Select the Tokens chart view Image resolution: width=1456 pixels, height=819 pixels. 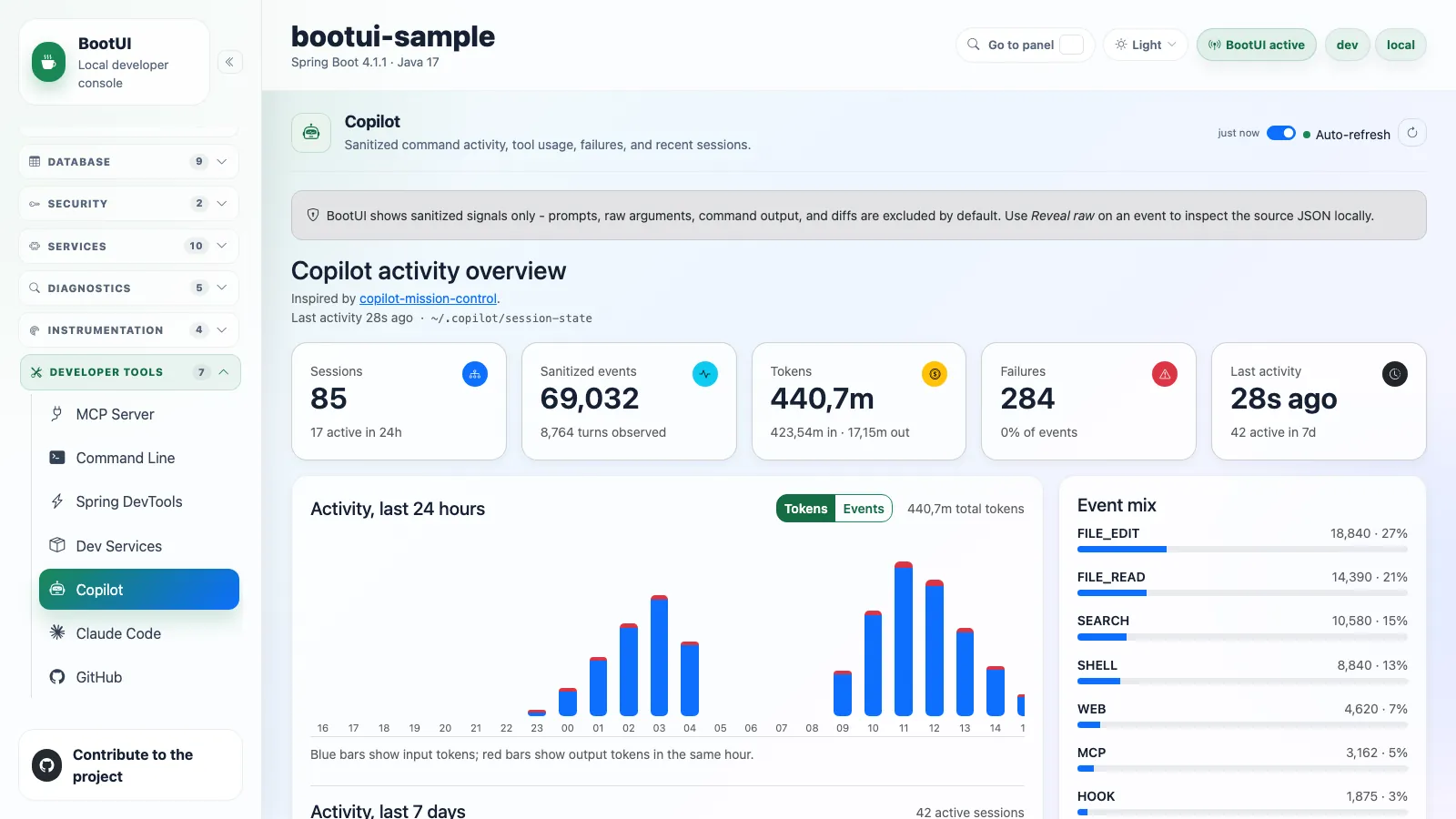coord(805,509)
